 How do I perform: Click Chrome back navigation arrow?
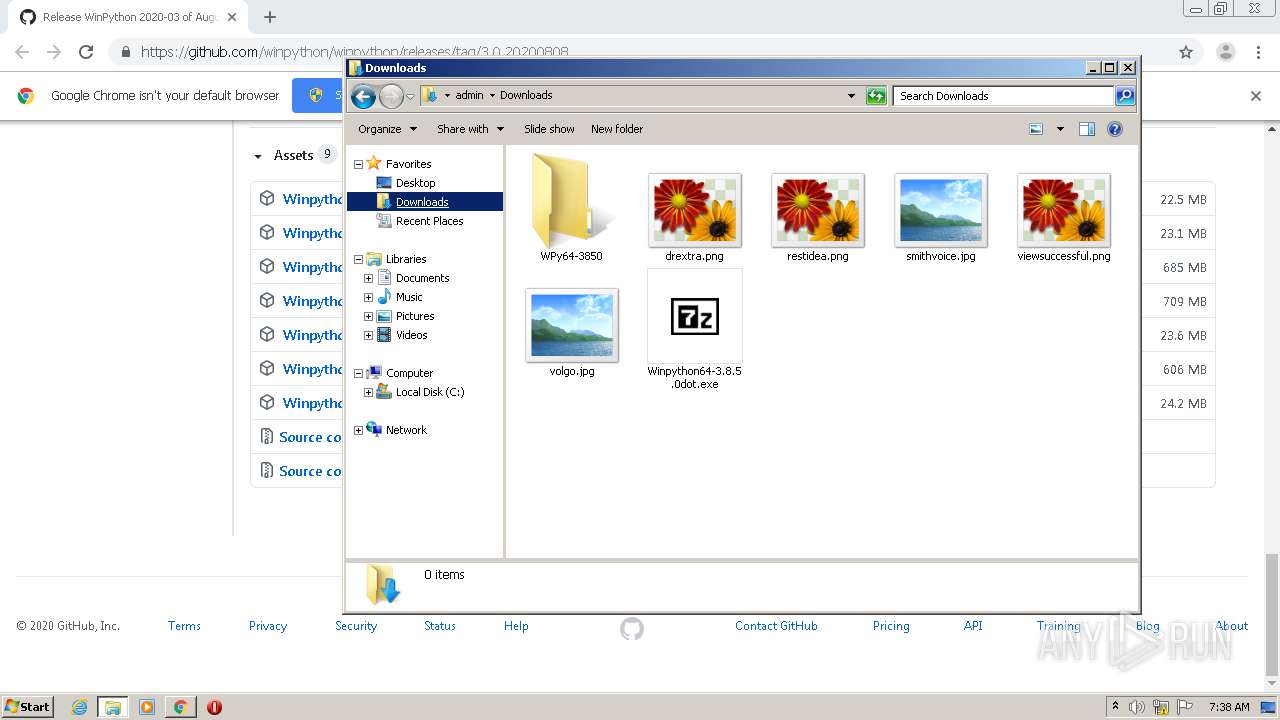pyautogui.click(x=22, y=52)
